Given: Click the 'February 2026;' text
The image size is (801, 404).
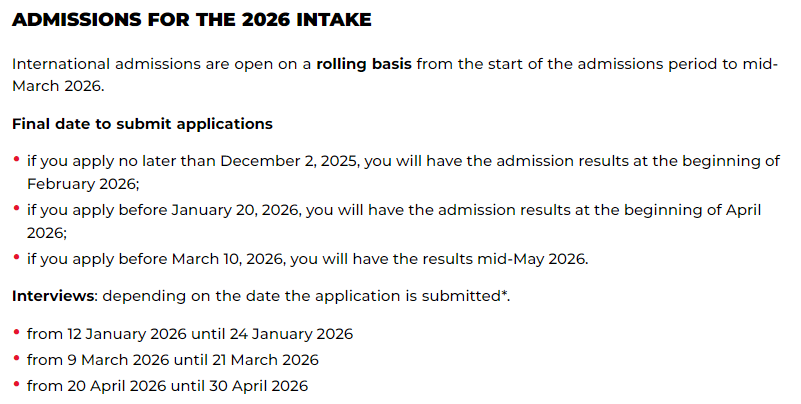Looking at the screenshot, I should click(x=83, y=184).
